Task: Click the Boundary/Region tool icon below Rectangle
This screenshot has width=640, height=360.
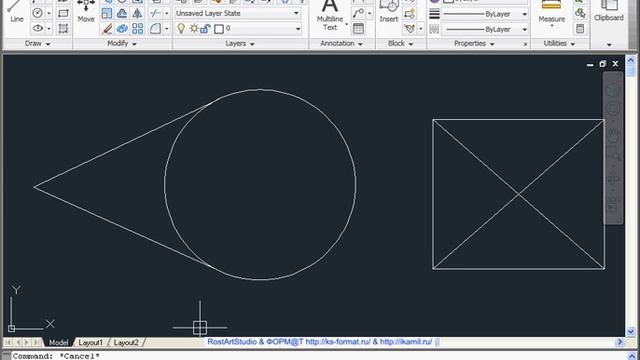Action: 63,29
